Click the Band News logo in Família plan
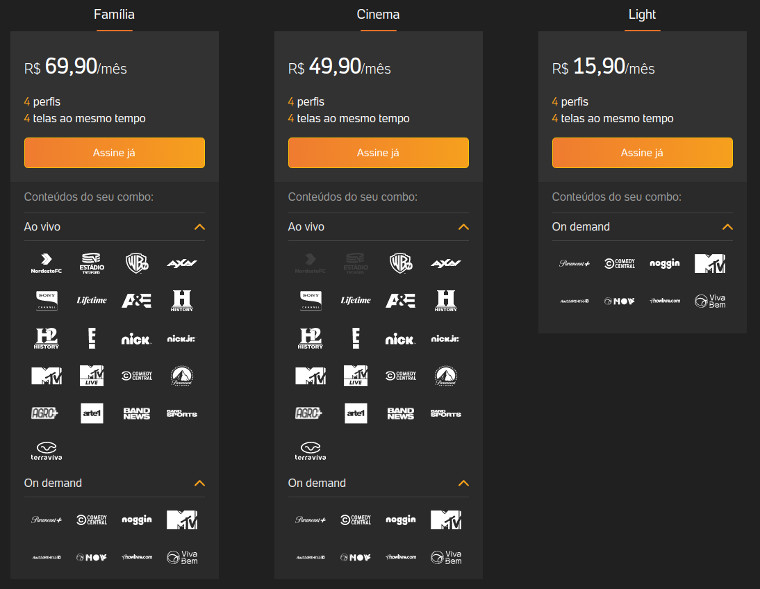Screen dimensions: 760x589 tap(137, 413)
